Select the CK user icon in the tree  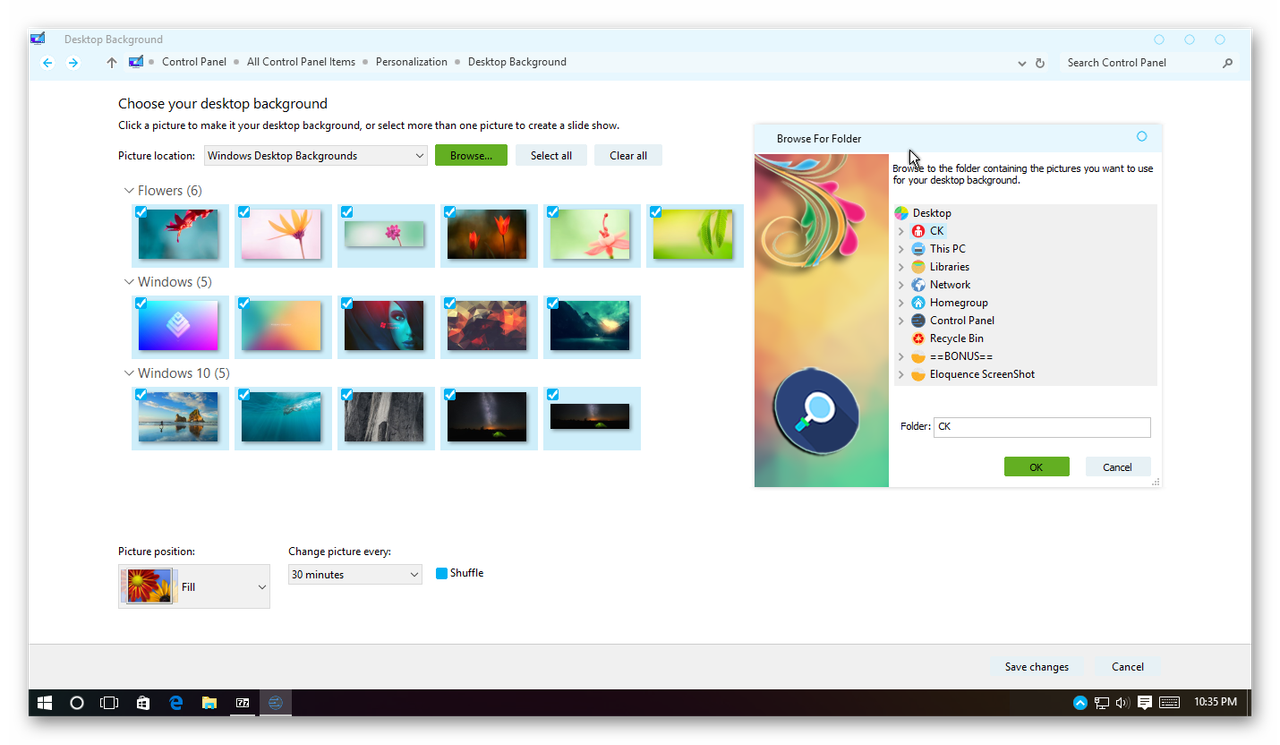(x=918, y=231)
